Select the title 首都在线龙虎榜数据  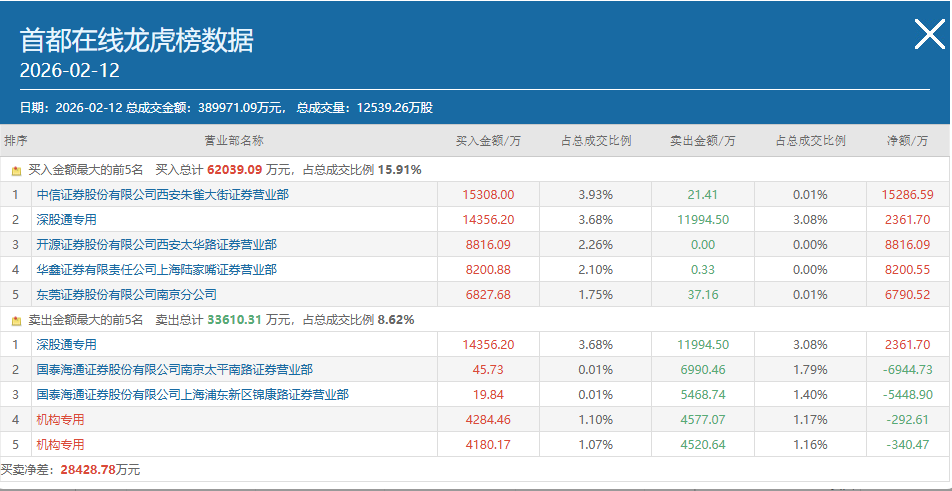[137, 41]
